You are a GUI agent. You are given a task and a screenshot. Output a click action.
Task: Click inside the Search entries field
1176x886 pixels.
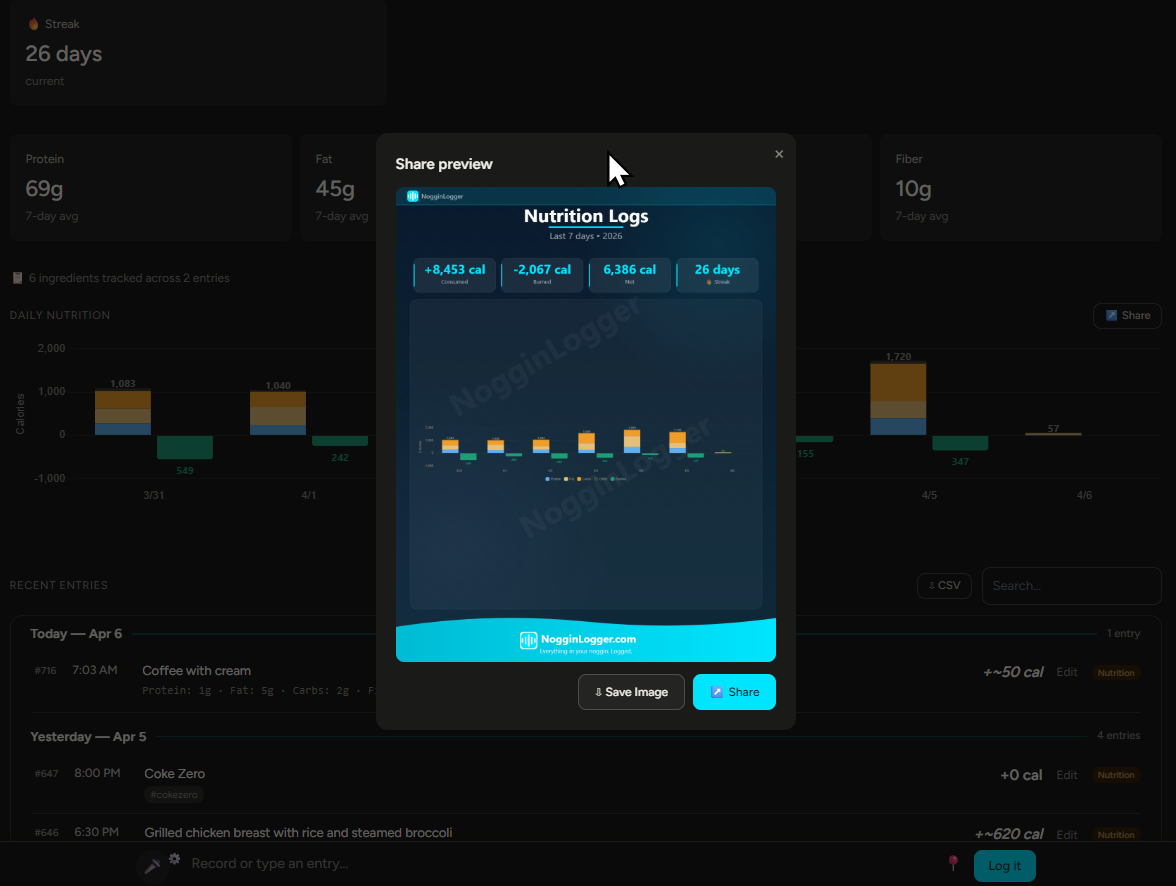tap(1071, 585)
